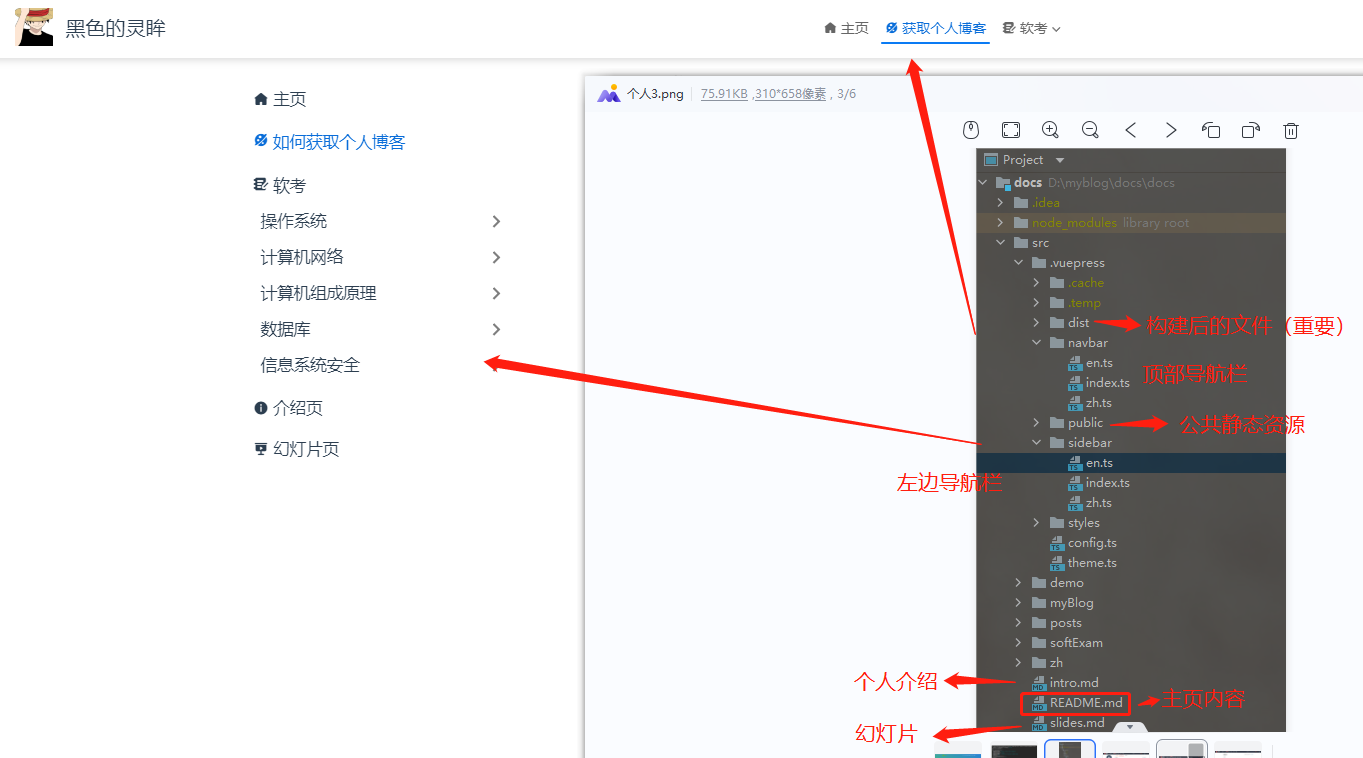Expand the public folder arrow

coord(1036,423)
